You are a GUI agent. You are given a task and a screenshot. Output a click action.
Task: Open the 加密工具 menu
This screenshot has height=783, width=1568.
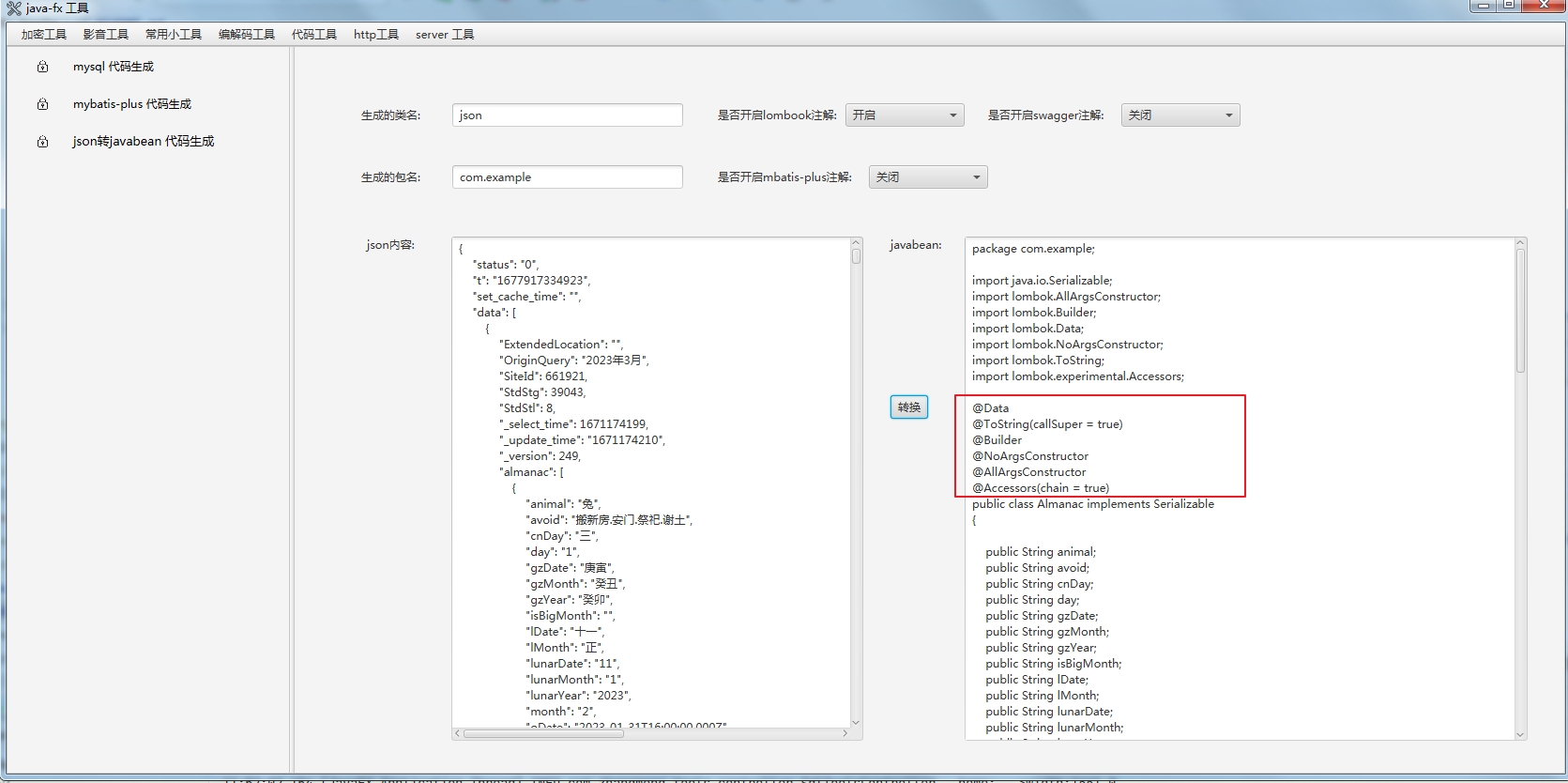[x=44, y=35]
